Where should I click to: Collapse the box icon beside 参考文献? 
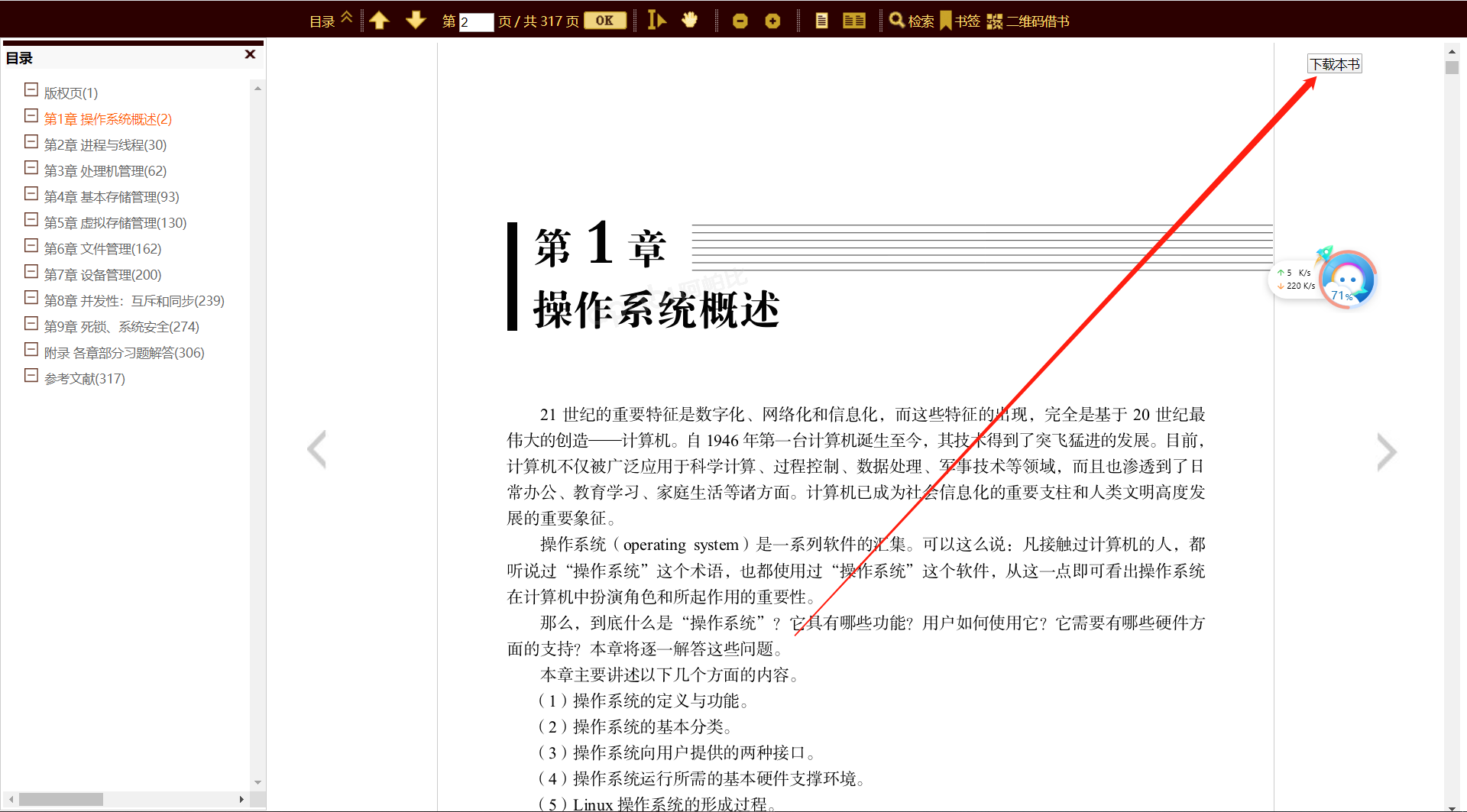click(x=31, y=376)
